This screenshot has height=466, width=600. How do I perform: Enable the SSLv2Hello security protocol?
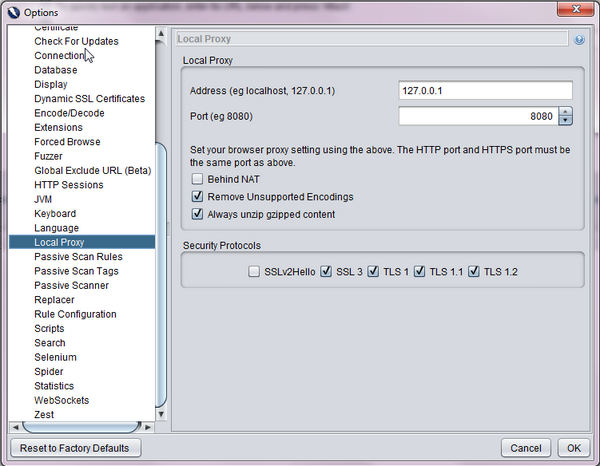(254, 271)
